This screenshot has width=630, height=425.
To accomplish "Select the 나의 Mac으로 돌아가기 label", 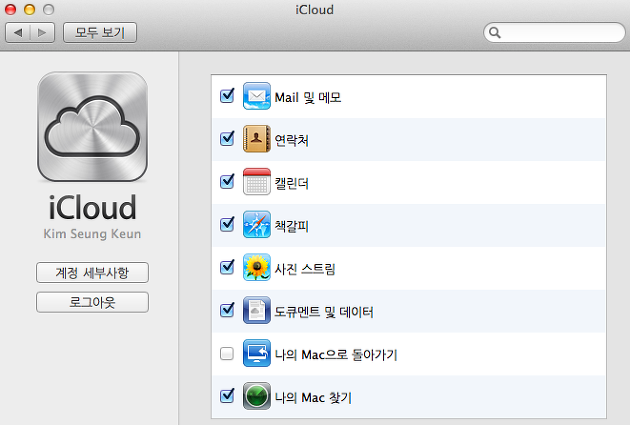I will pos(336,355).
